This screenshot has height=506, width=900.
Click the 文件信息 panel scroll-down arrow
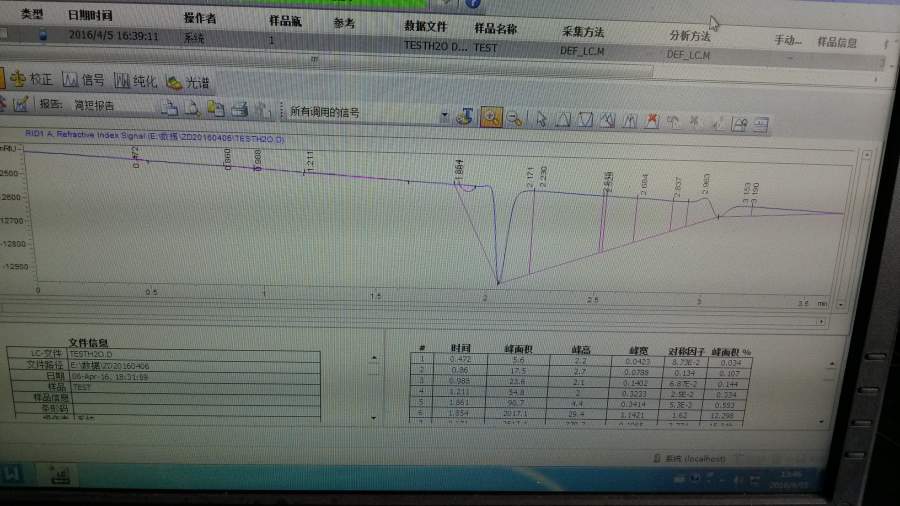tap(374, 418)
